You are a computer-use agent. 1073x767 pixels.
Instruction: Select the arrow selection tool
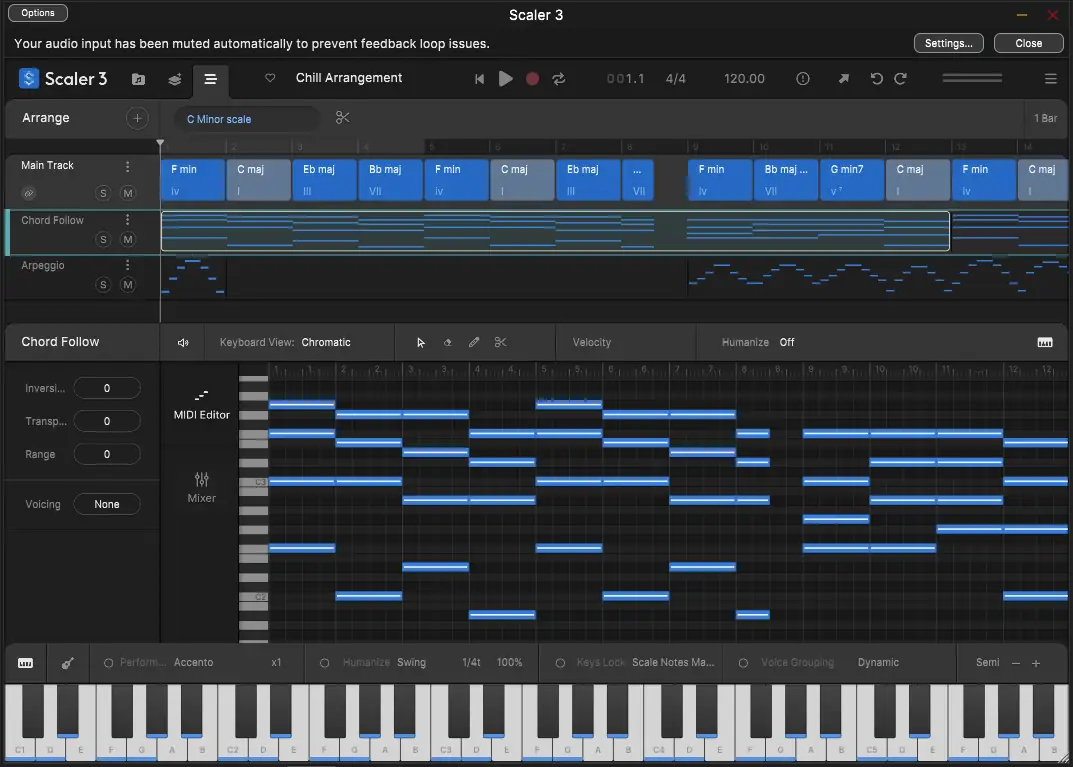pyautogui.click(x=421, y=342)
